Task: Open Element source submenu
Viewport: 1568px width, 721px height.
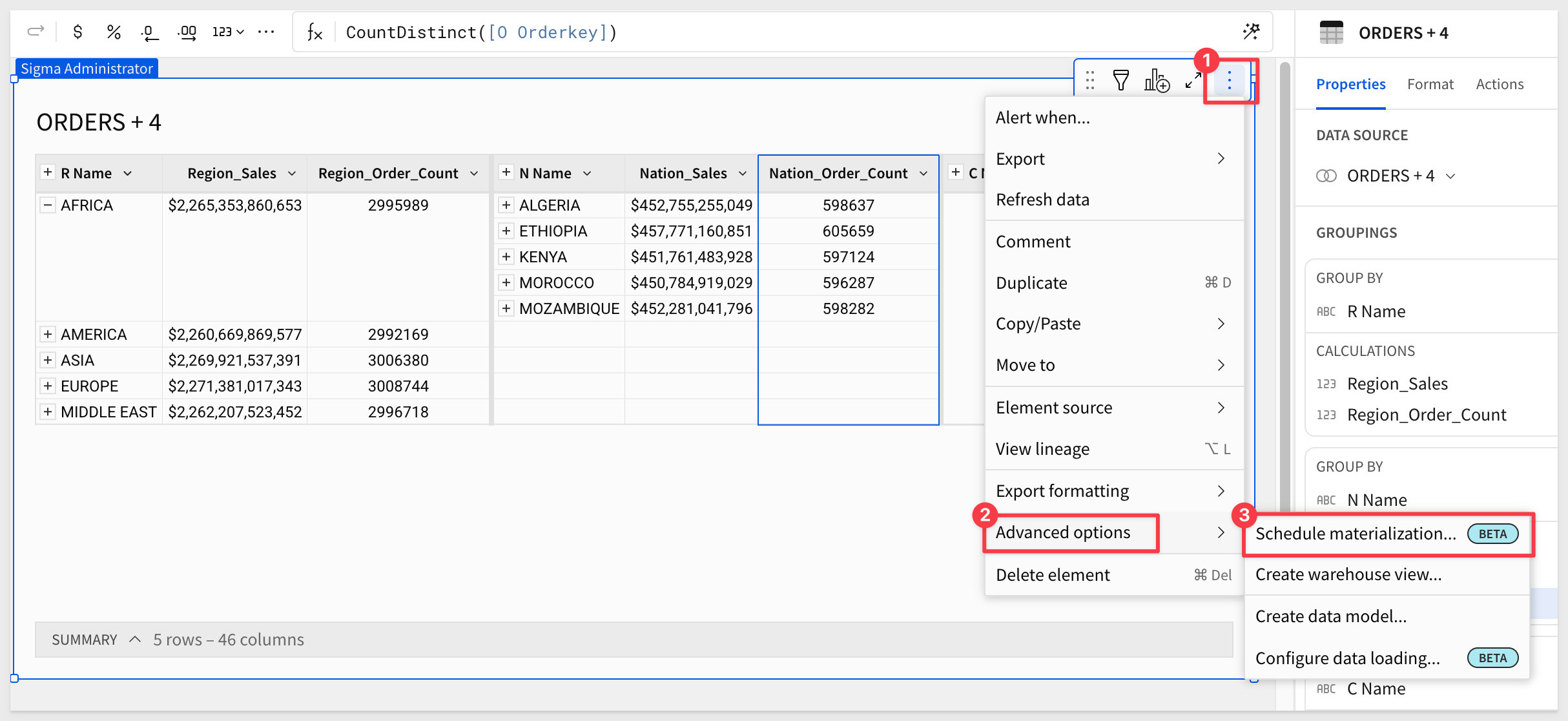Action: (1114, 407)
